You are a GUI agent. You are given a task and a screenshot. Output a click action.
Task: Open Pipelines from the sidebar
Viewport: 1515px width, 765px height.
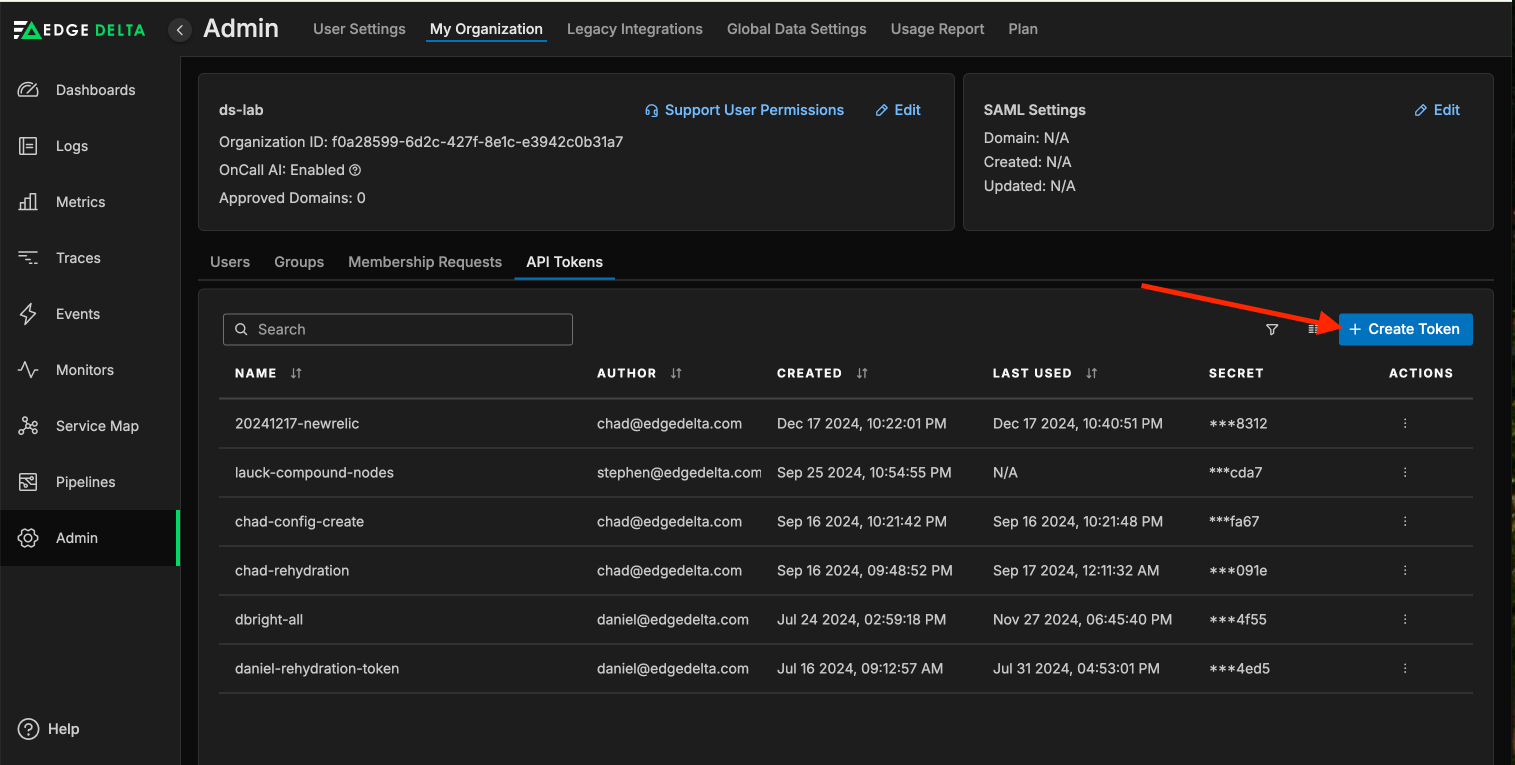click(x=85, y=482)
